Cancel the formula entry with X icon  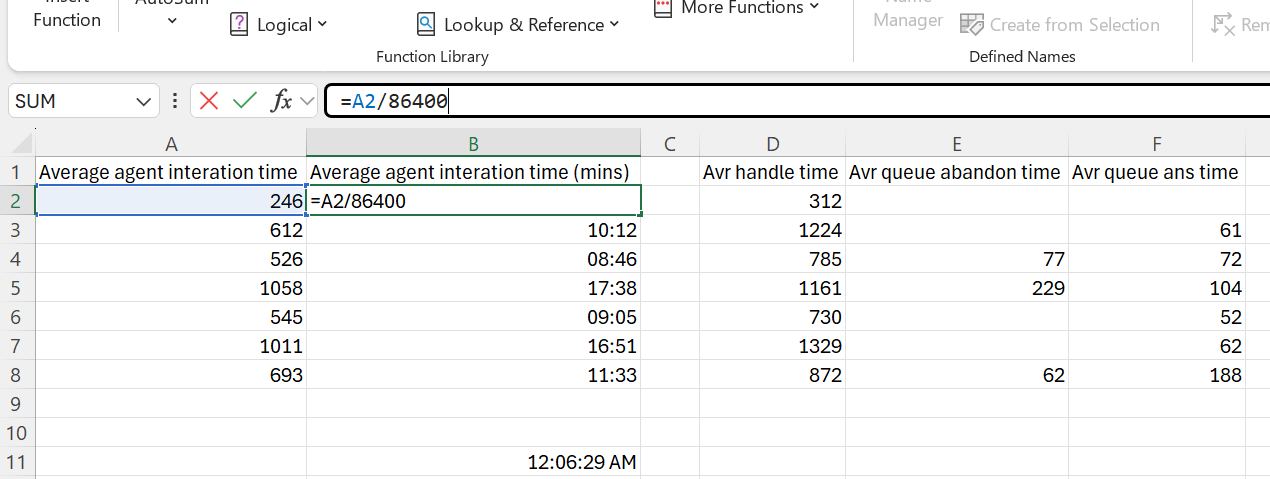(209, 100)
